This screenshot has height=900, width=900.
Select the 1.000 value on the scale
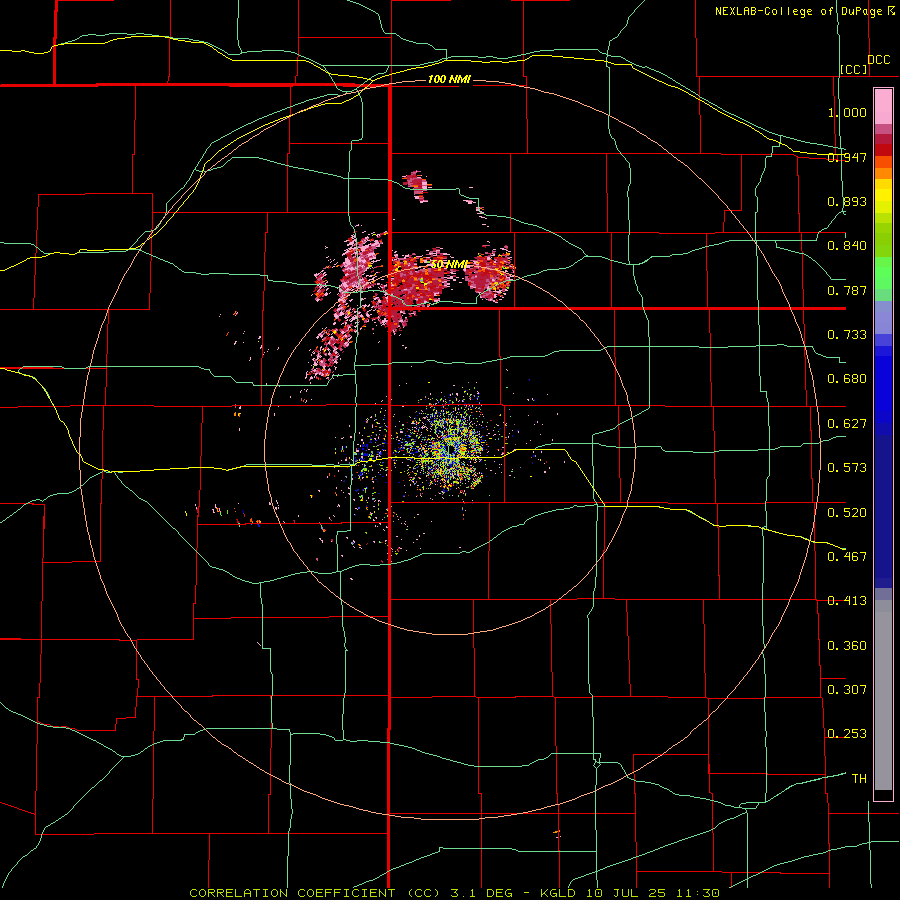847,112
